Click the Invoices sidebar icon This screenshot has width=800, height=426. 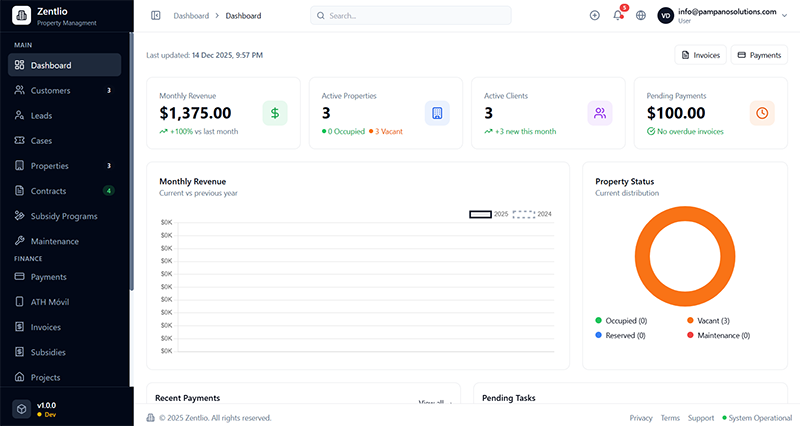19,327
